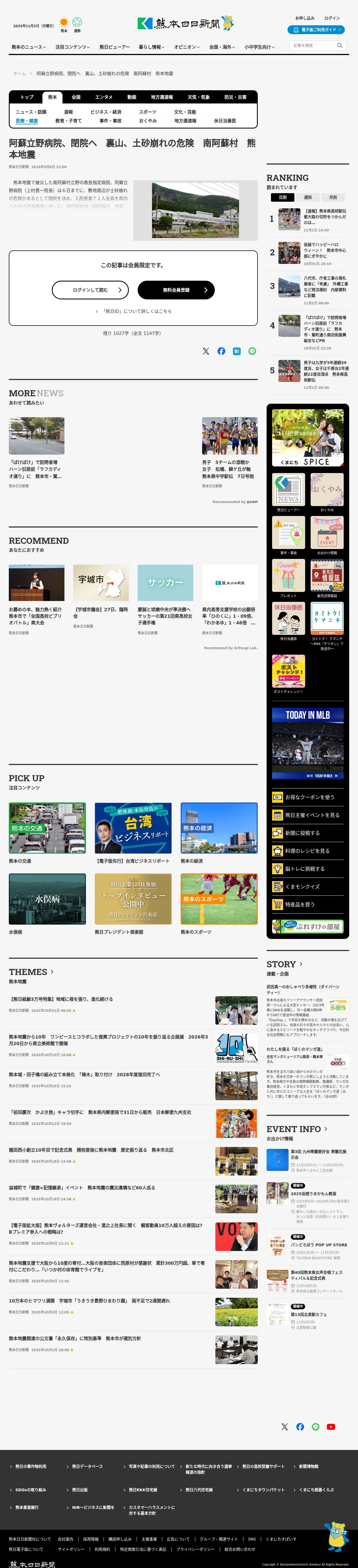This screenshot has height=1568, width=358.
Task: Switch to 防災・災害 tab
Action: point(236,97)
